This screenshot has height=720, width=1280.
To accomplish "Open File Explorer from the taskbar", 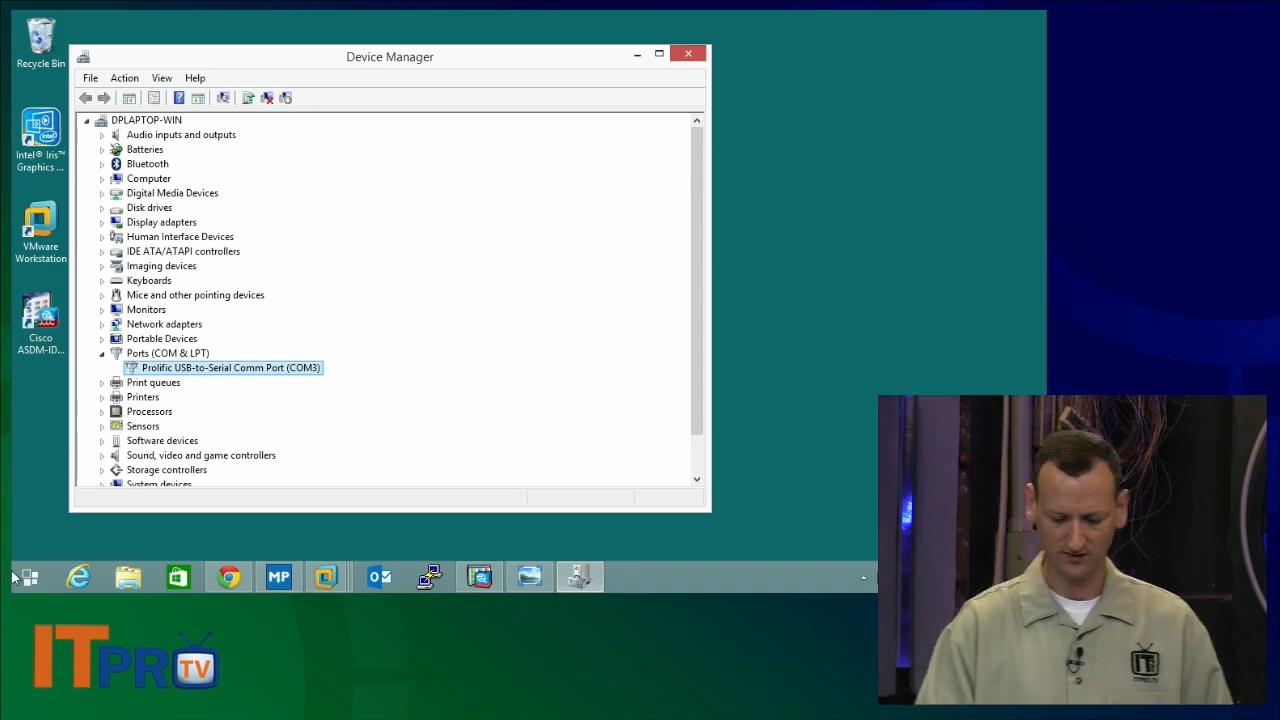I will [x=128, y=577].
